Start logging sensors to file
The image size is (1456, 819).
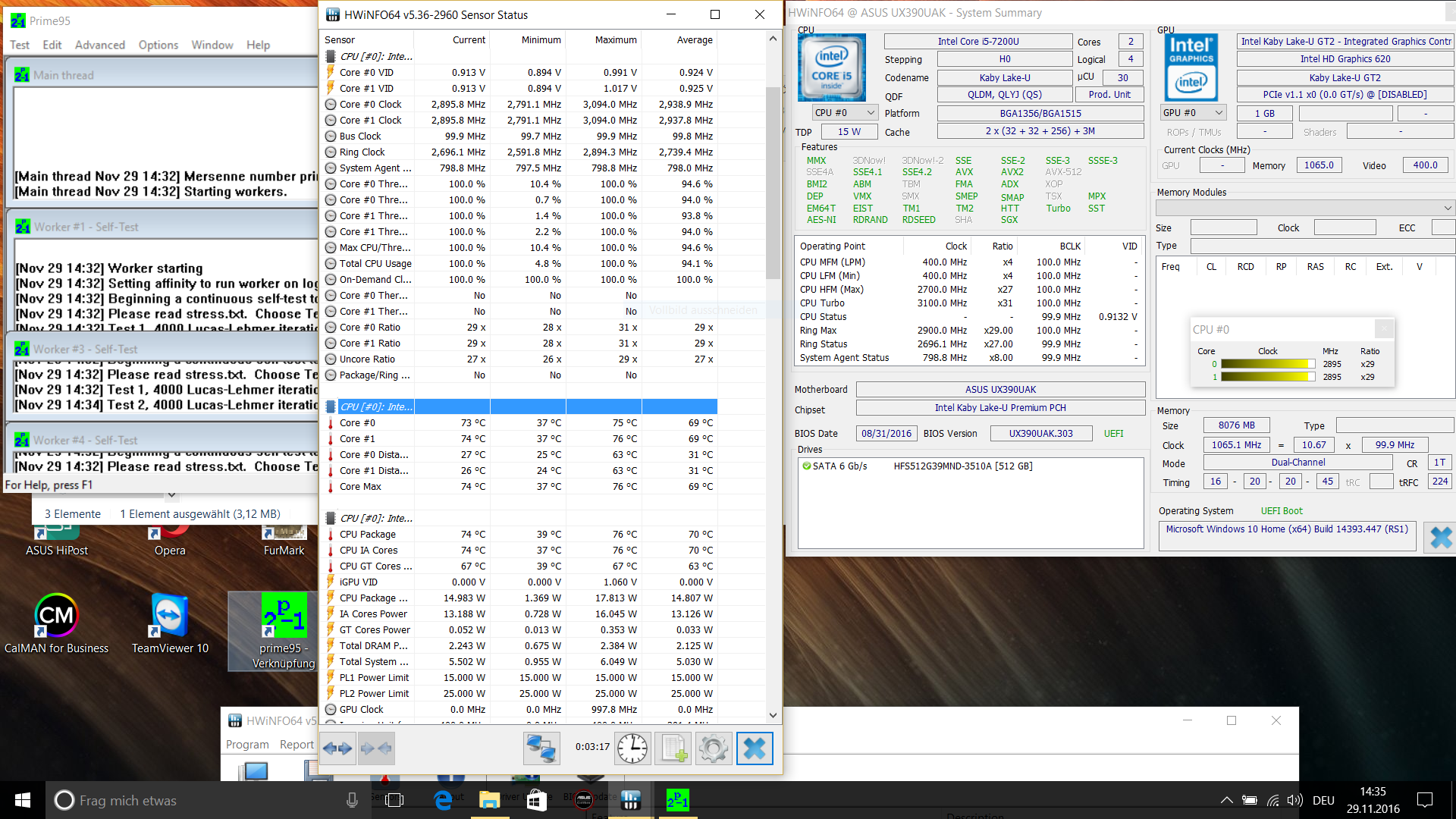pos(673,748)
